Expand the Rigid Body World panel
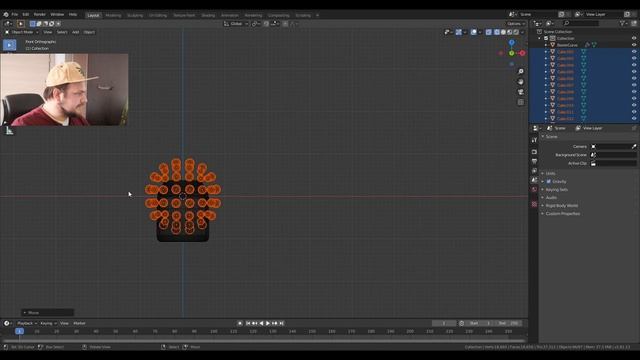Image resolution: width=640 pixels, height=360 pixels. point(561,206)
